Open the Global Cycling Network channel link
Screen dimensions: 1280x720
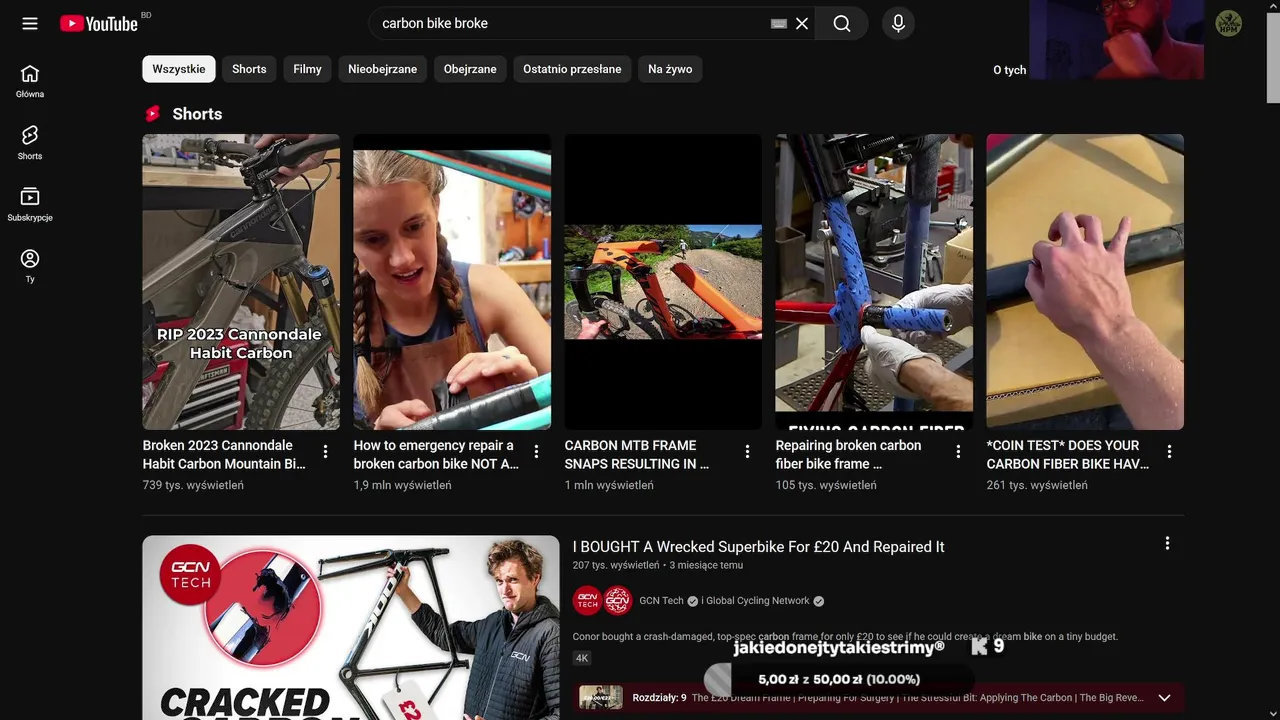tap(757, 601)
